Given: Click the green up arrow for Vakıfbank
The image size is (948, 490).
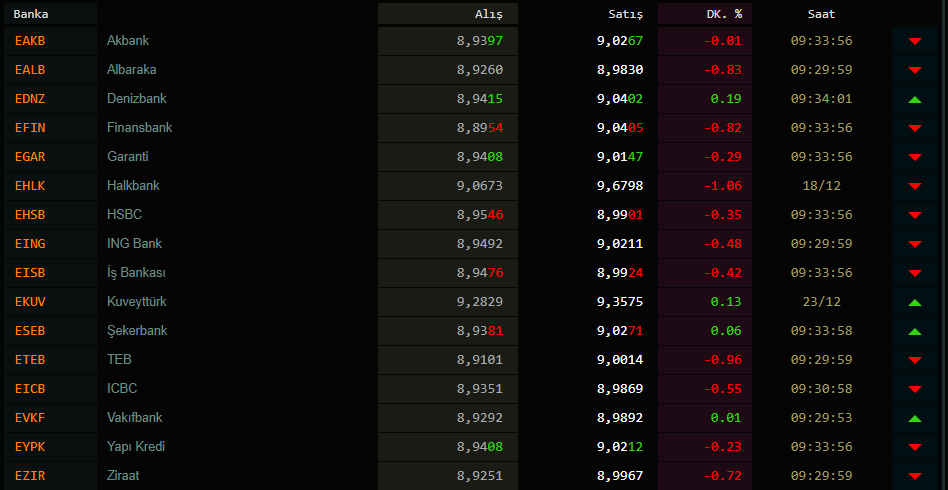Looking at the screenshot, I should (914, 418).
